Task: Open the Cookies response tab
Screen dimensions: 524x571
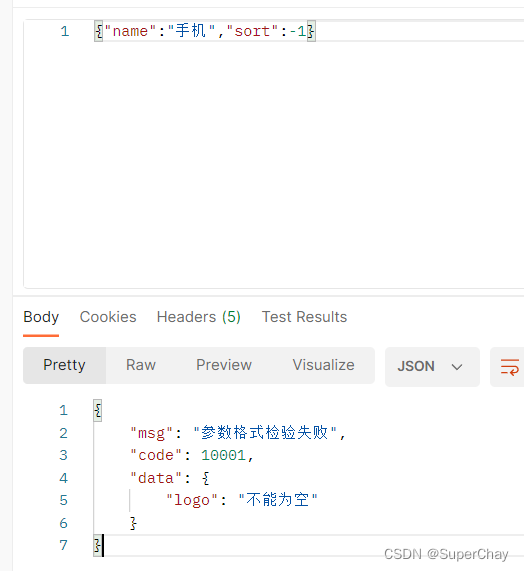Action: pyautogui.click(x=108, y=317)
